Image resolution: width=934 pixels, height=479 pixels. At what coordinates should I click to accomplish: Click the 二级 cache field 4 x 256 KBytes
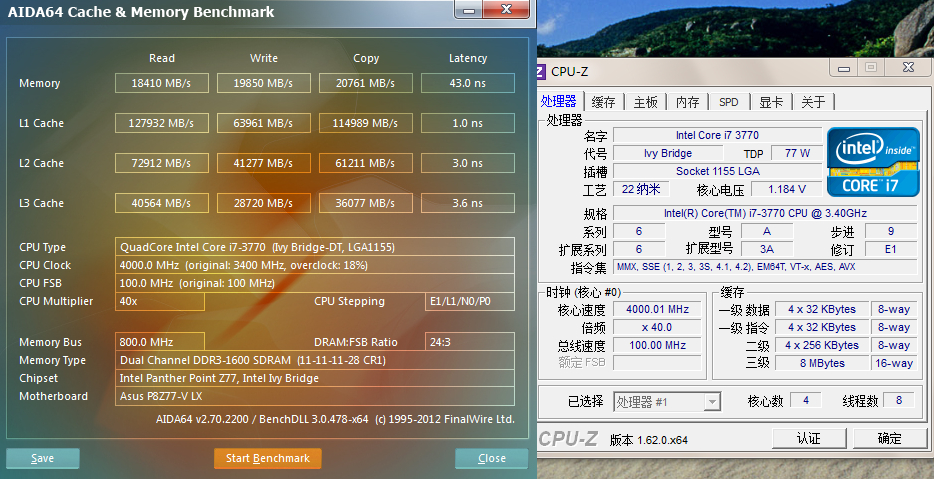[821, 345]
